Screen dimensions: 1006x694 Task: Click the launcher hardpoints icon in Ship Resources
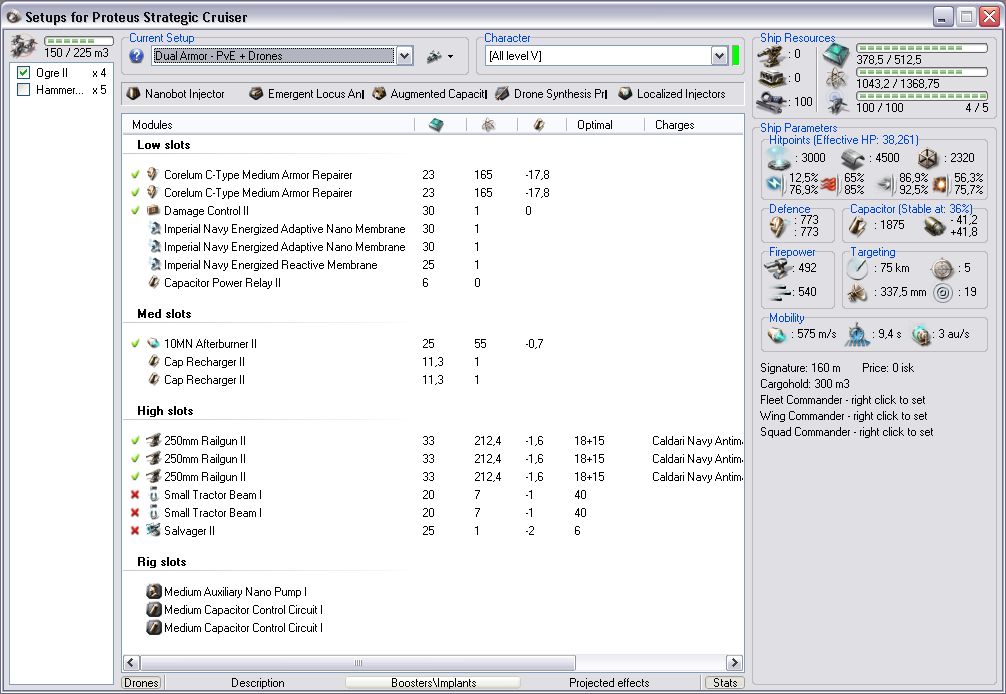771,78
